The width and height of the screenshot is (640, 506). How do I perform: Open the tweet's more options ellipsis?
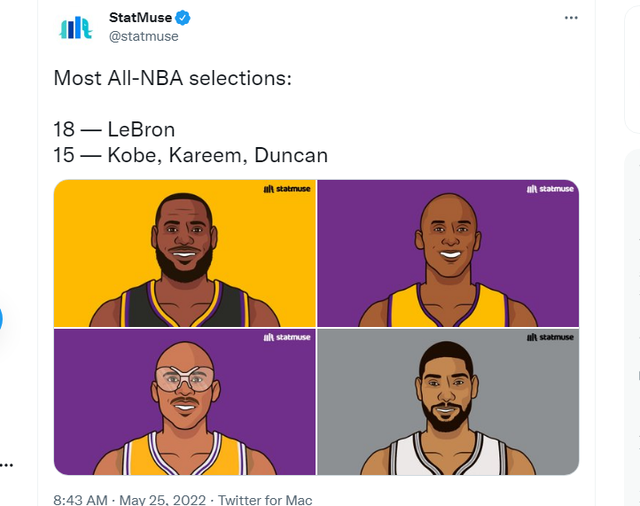tap(571, 18)
